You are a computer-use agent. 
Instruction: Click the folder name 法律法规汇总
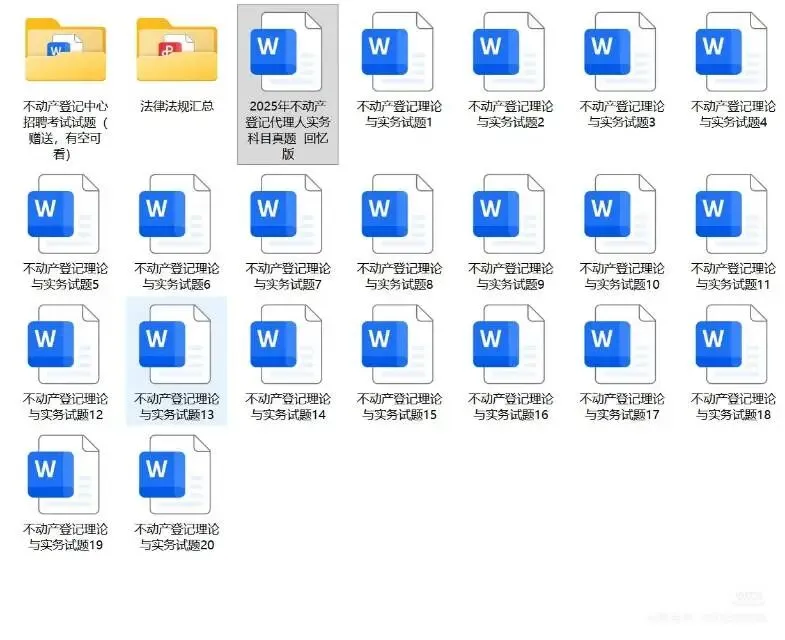coord(177,106)
